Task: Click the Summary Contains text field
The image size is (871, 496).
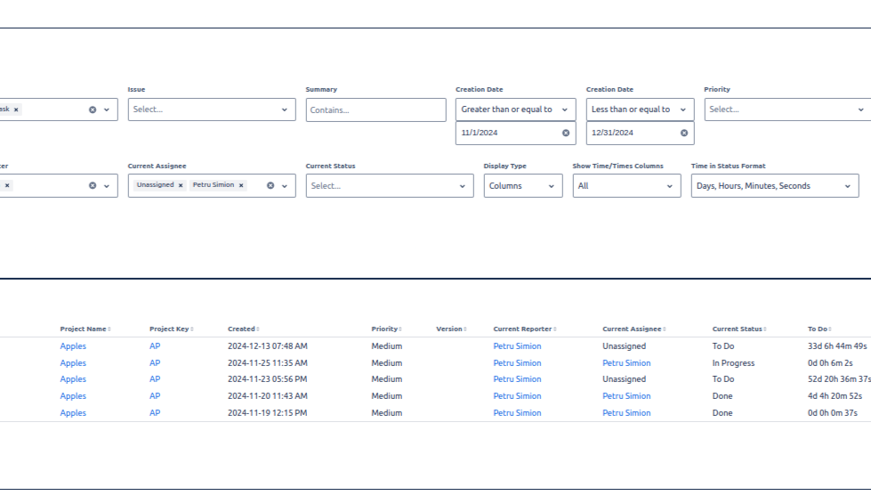Action: (375, 110)
